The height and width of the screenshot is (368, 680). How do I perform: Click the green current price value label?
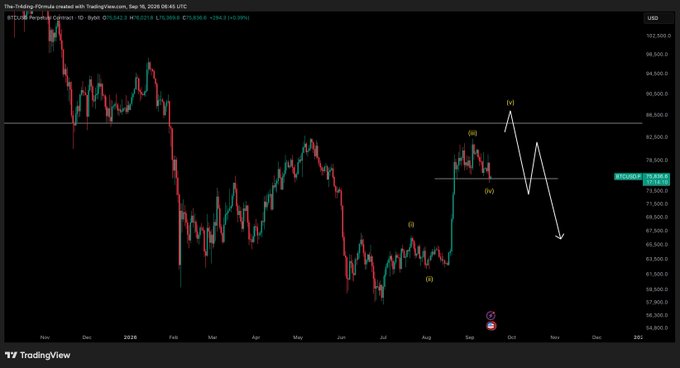click(657, 179)
